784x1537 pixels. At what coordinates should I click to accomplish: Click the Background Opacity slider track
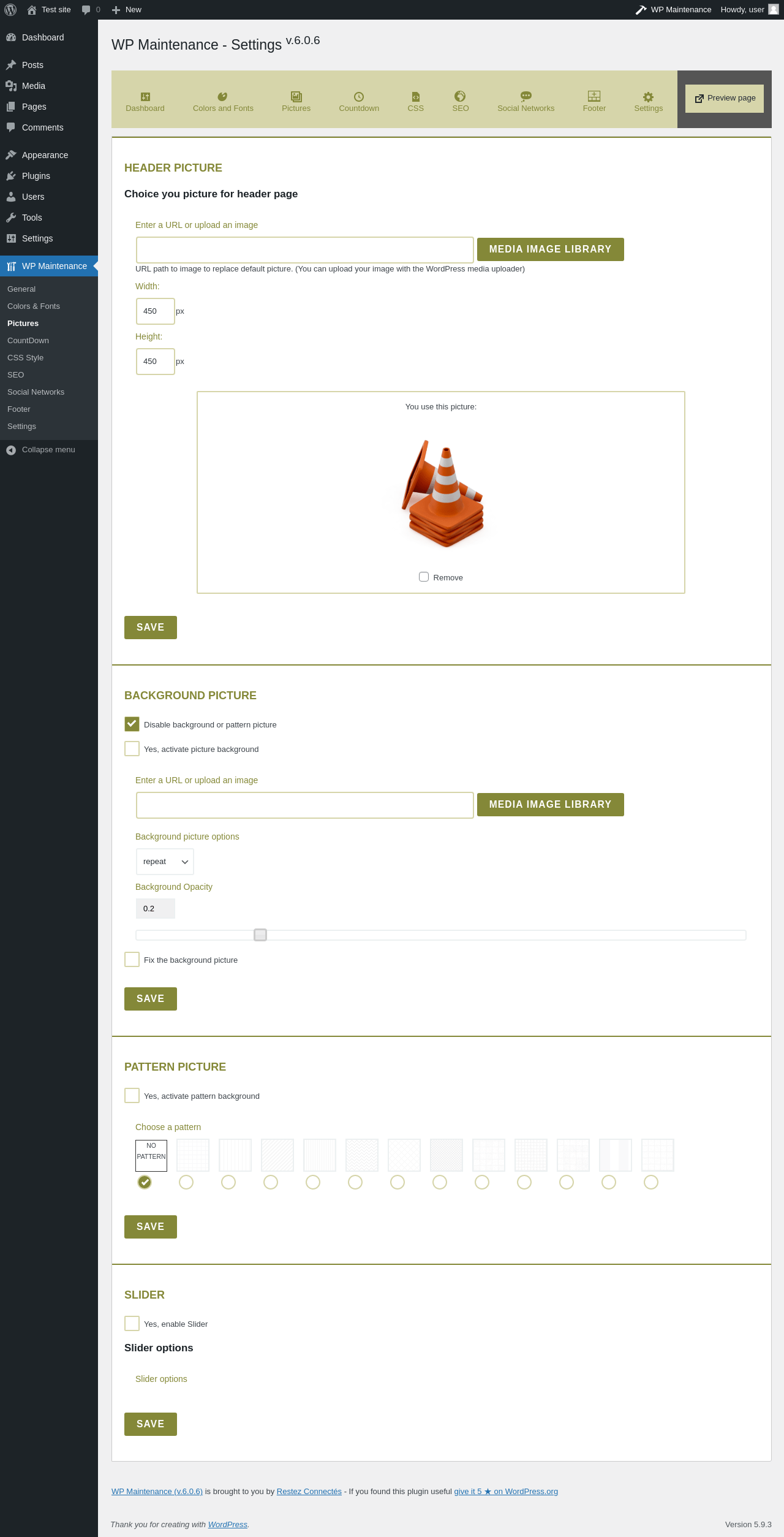pos(441,935)
